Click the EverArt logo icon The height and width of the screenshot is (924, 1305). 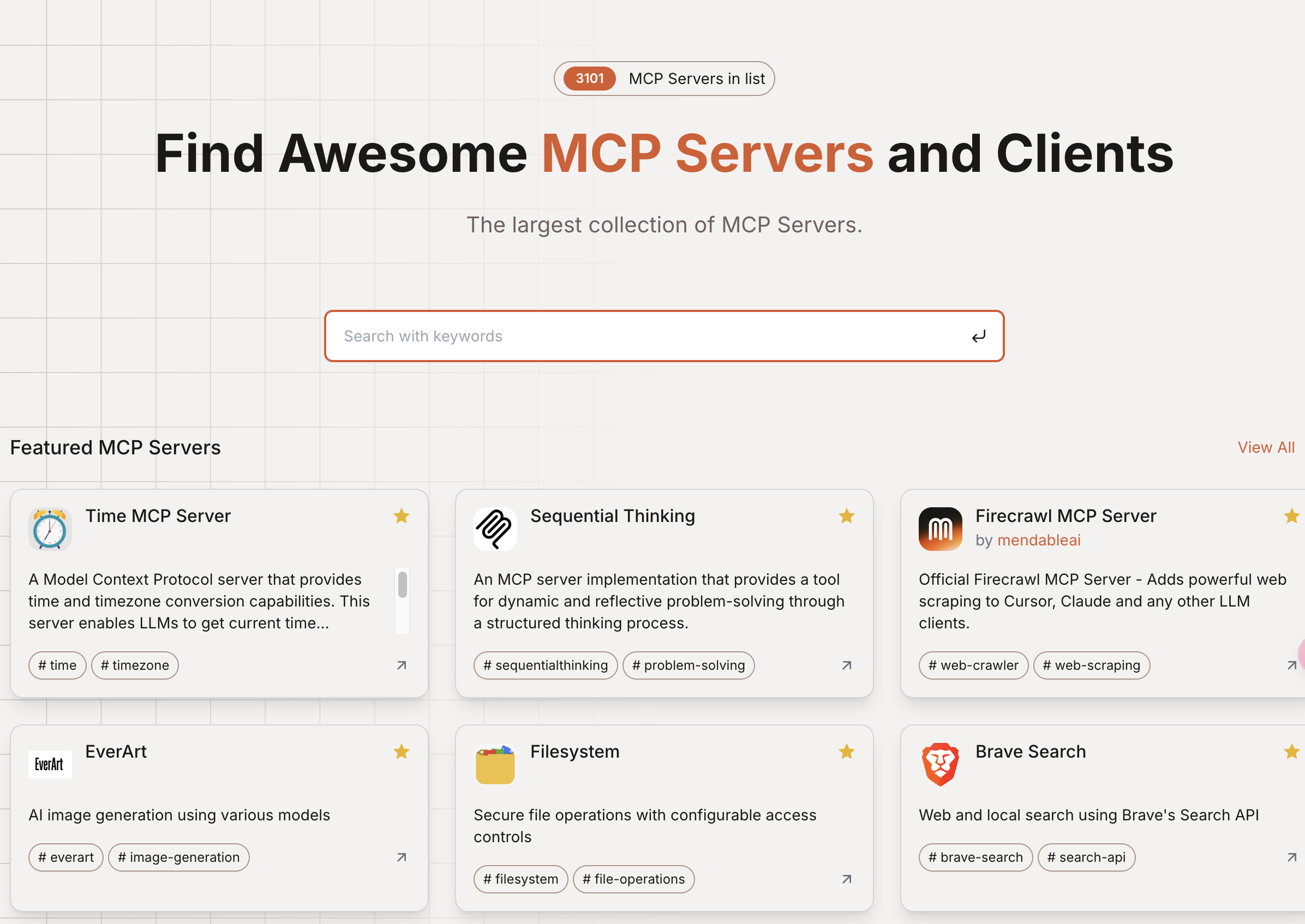click(x=50, y=764)
